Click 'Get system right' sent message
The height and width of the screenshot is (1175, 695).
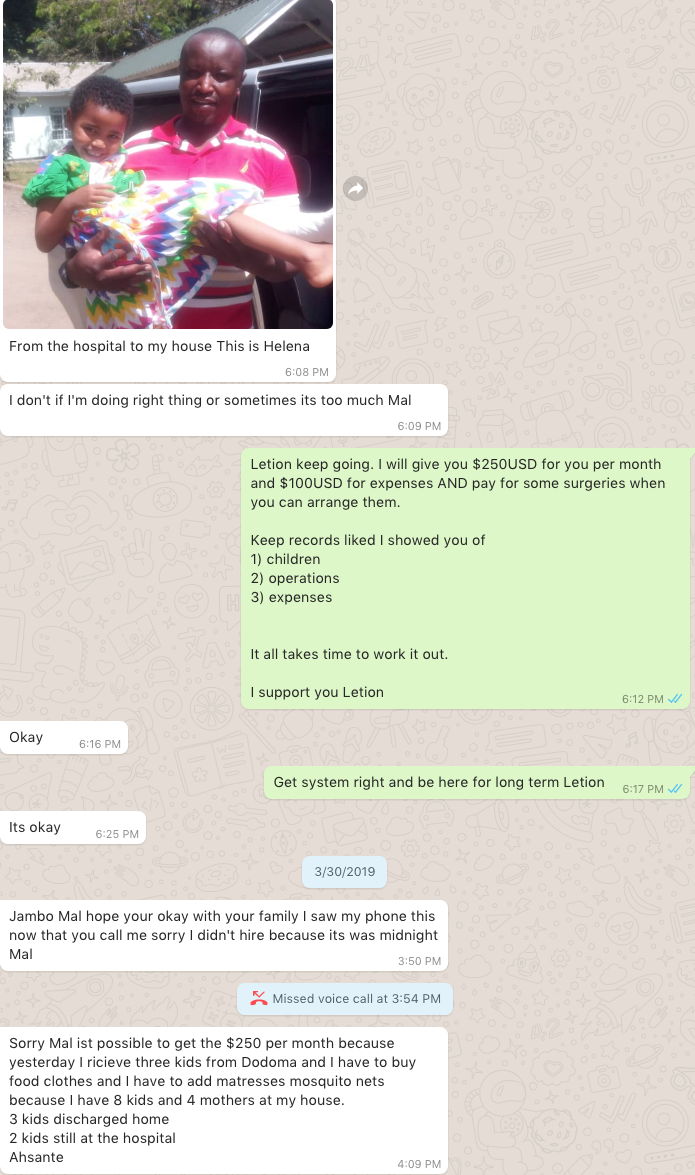point(477,782)
